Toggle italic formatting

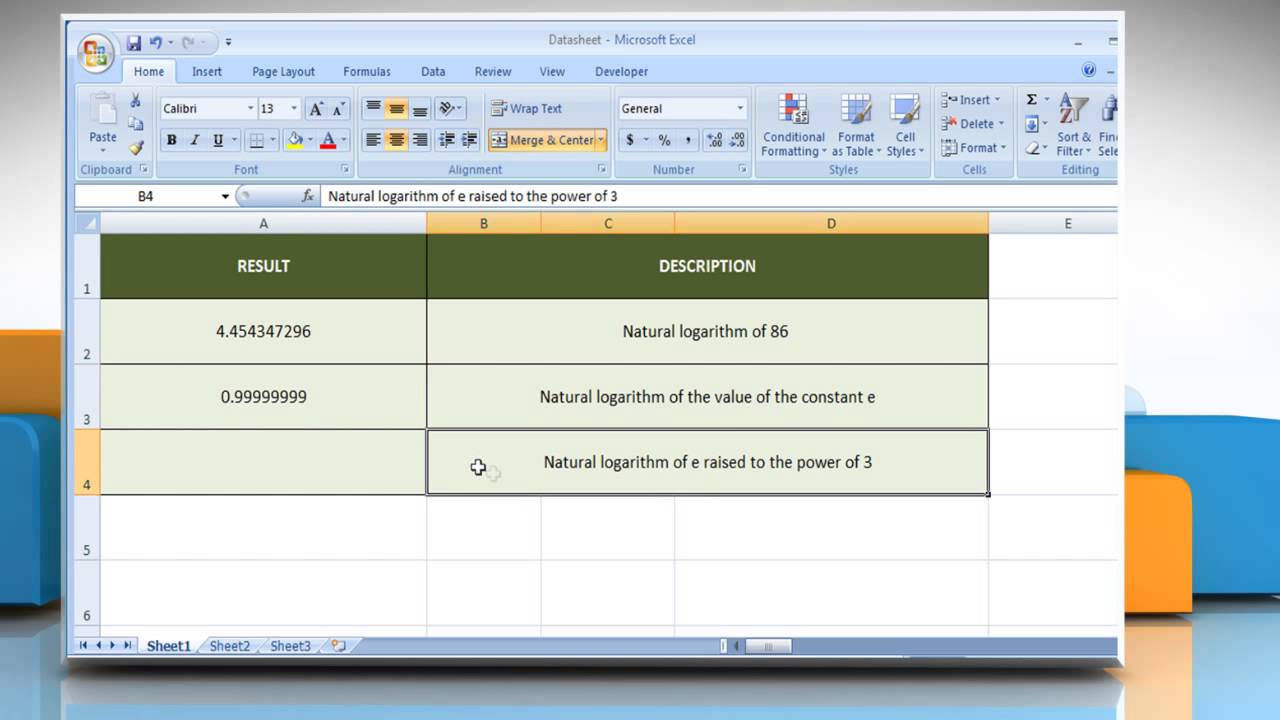195,140
